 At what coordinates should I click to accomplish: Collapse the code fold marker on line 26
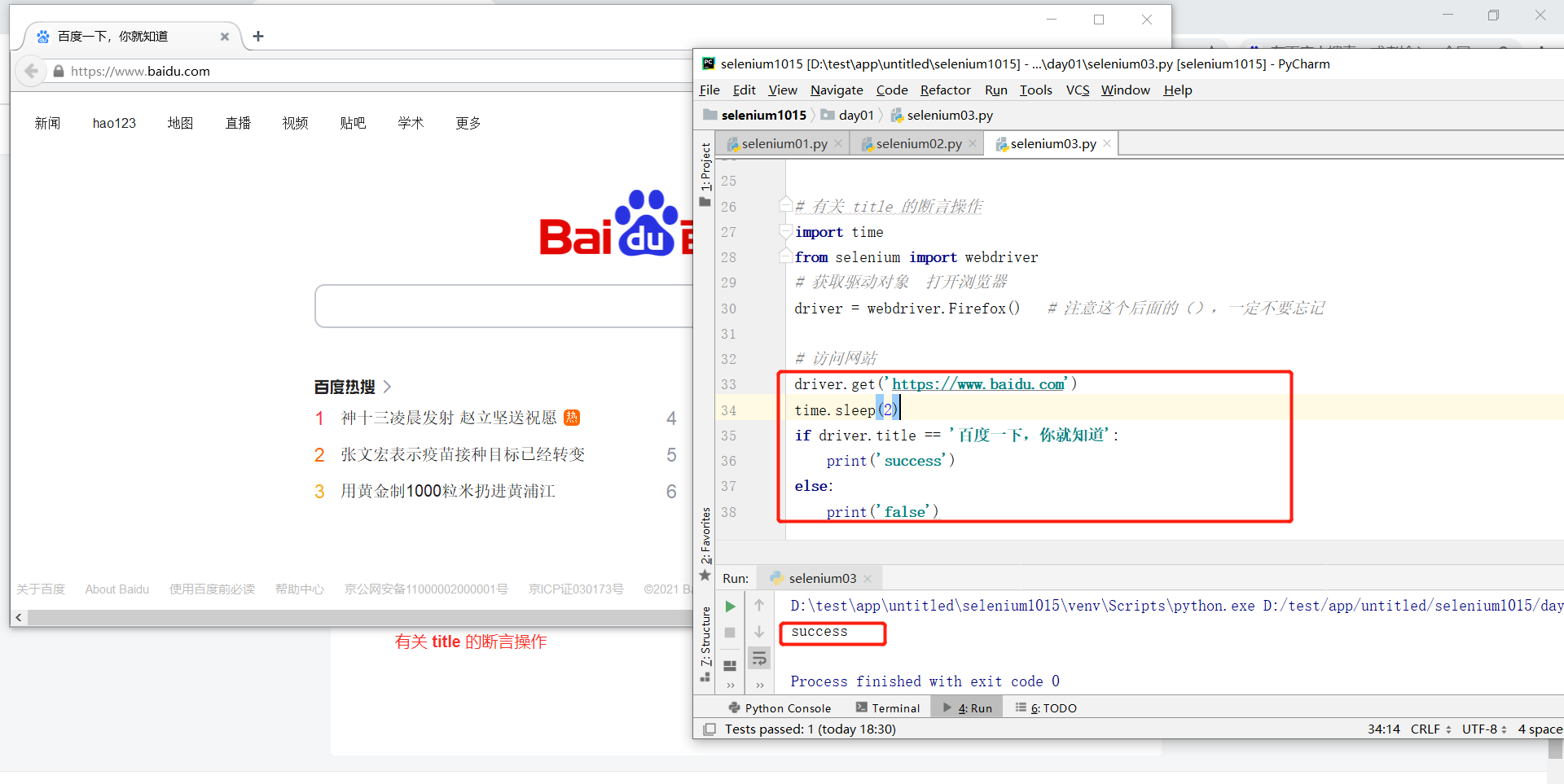point(785,204)
